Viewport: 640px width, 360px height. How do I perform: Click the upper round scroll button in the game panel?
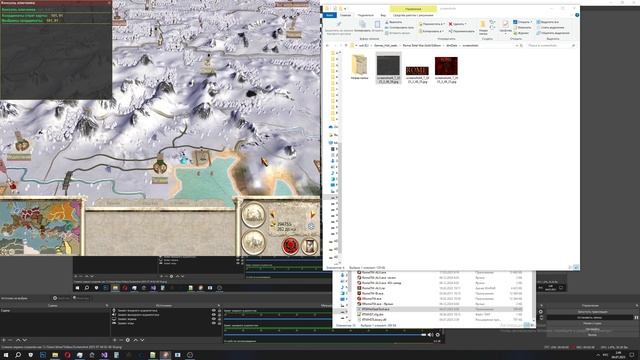tap(253, 214)
